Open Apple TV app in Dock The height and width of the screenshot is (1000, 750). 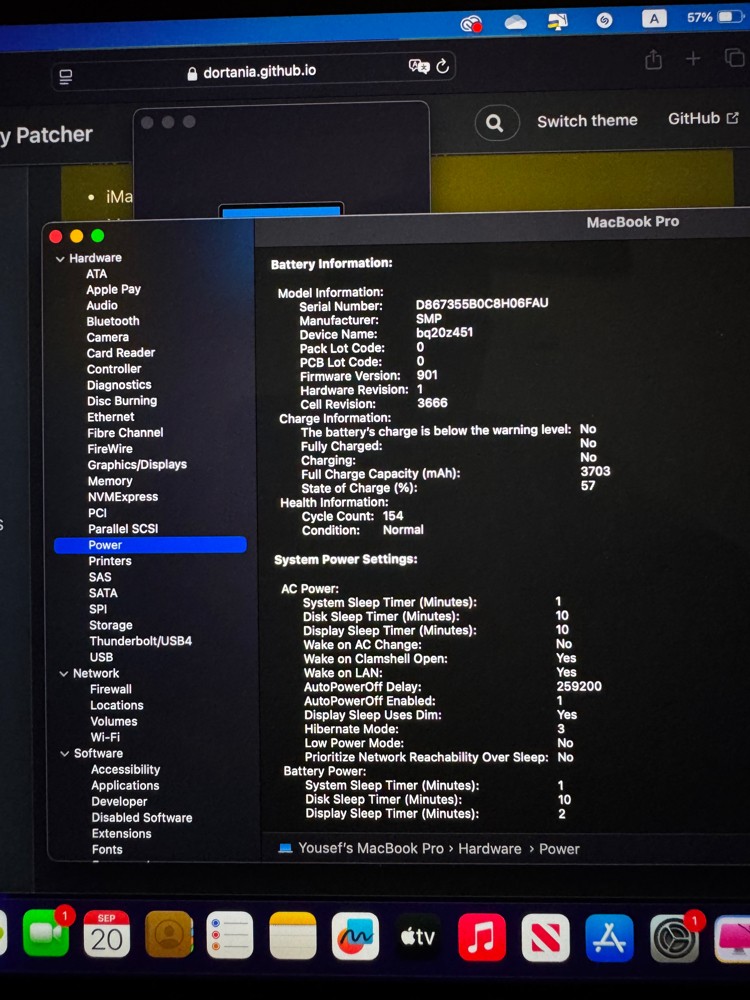(x=418, y=938)
